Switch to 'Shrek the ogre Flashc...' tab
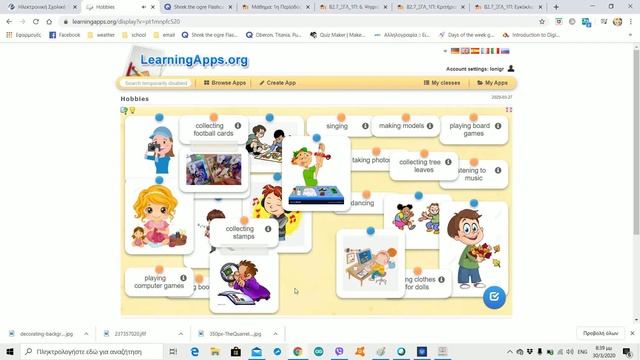The height and width of the screenshot is (360, 640). coord(198,7)
